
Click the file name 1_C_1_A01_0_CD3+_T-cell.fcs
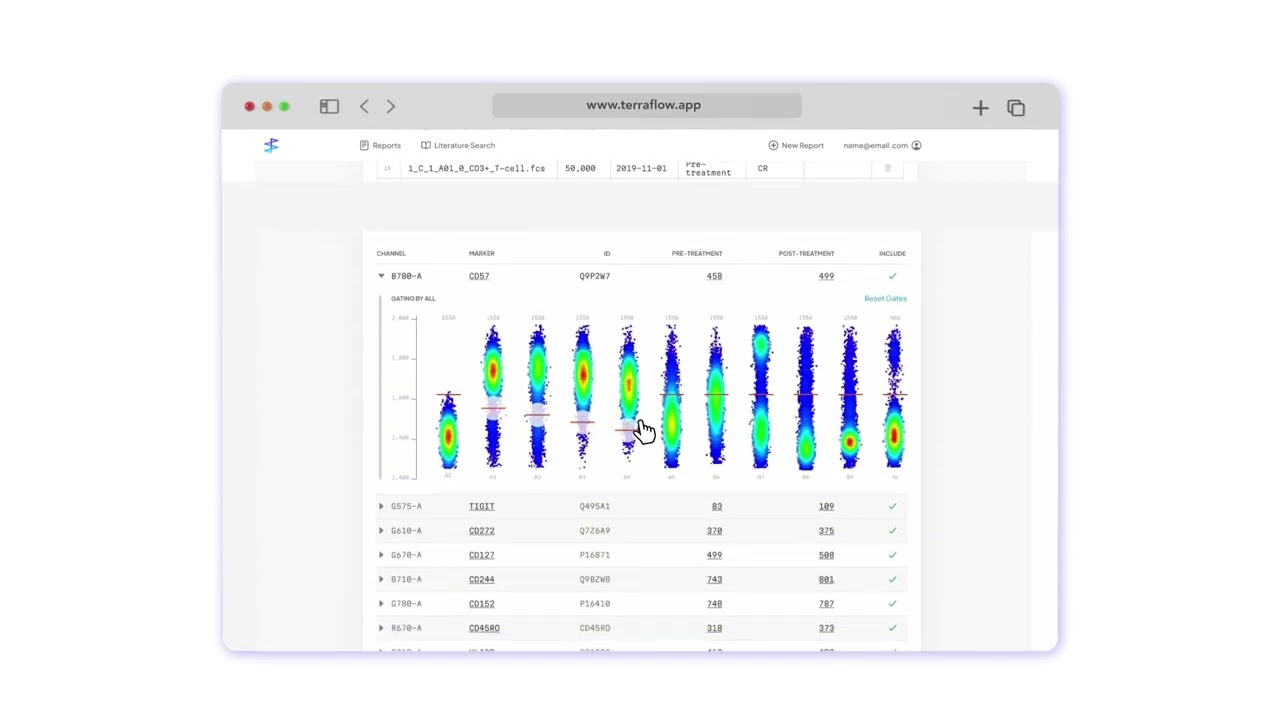[476, 168]
